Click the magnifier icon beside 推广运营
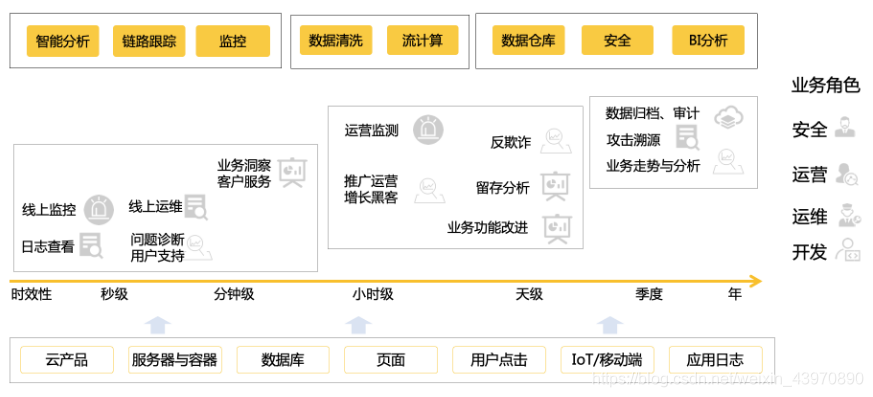This screenshot has width=873, height=397. click(430, 190)
